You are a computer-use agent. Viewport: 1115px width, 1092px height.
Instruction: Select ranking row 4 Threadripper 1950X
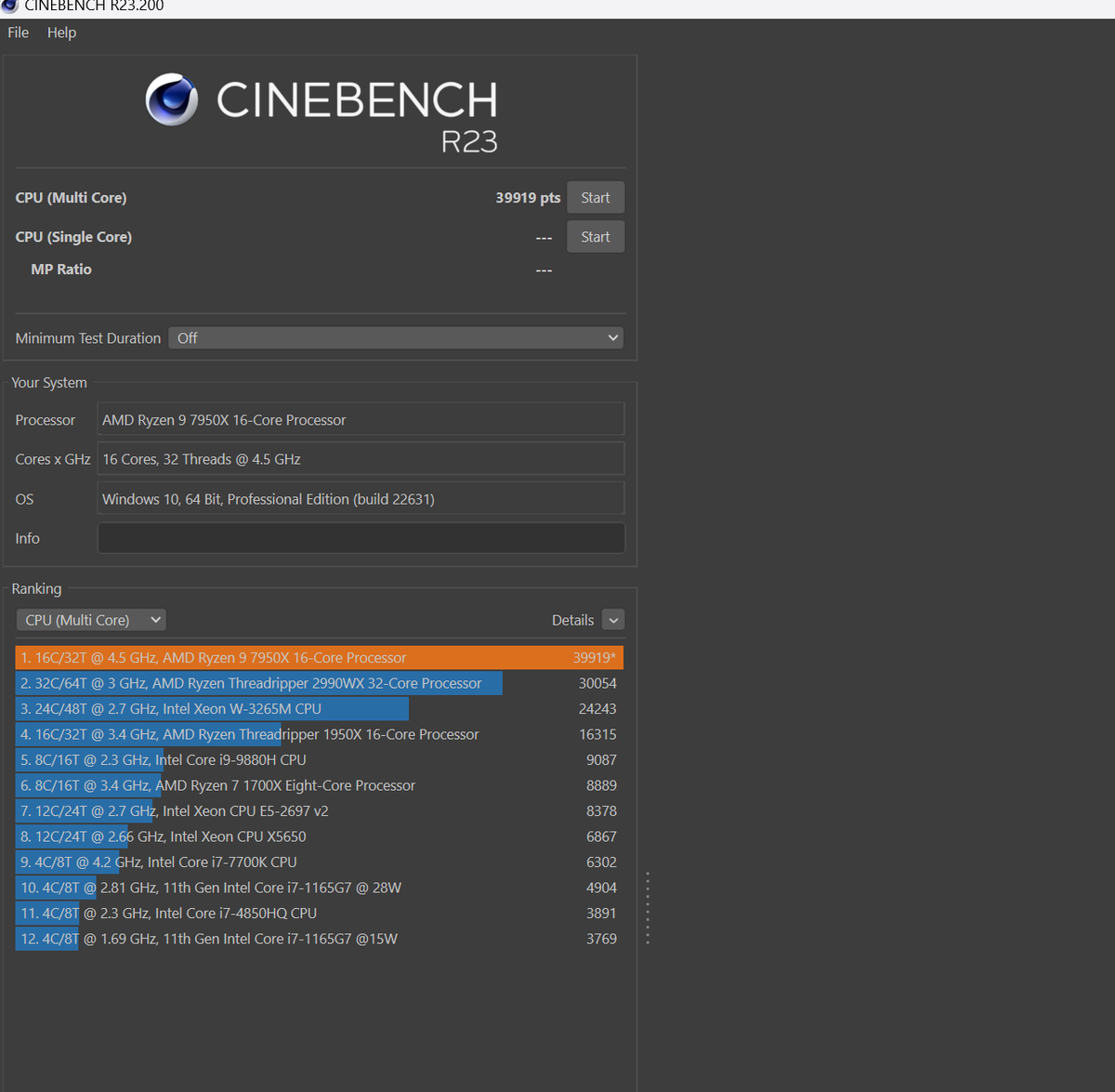point(319,734)
